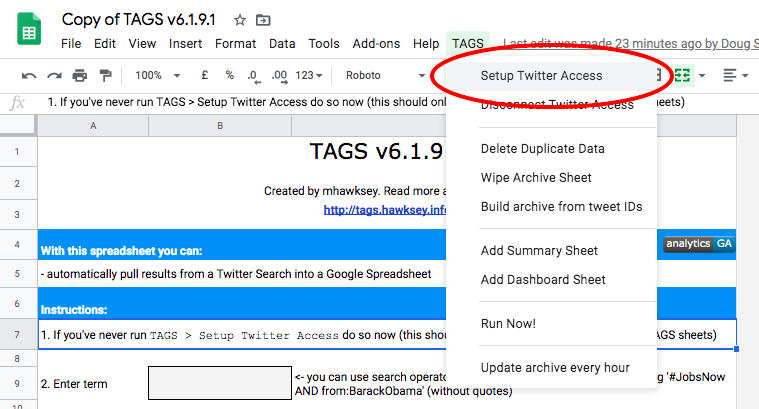The width and height of the screenshot is (759, 409).
Task: Open the Format menu
Action: click(235, 44)
